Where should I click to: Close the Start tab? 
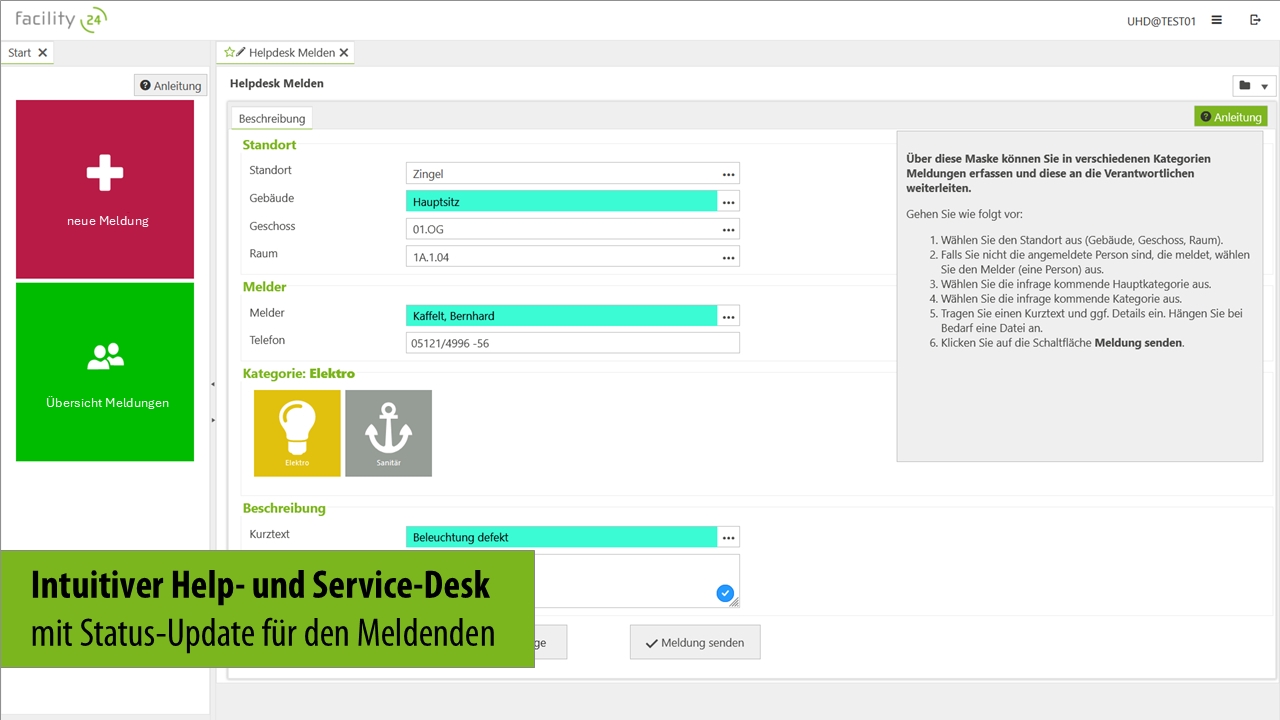[43, 53]
